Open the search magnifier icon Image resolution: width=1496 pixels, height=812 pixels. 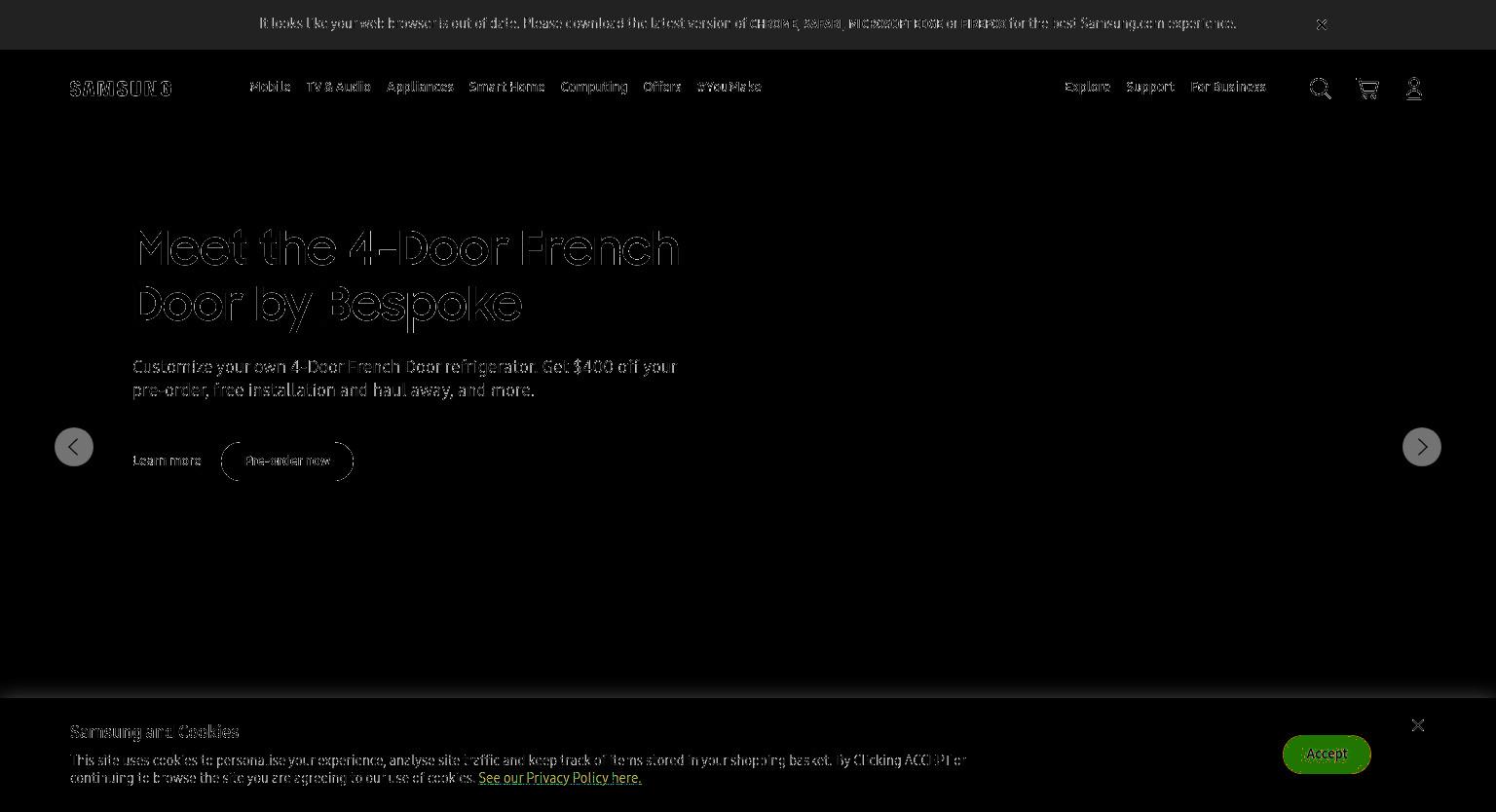[x=1320, y=88]
